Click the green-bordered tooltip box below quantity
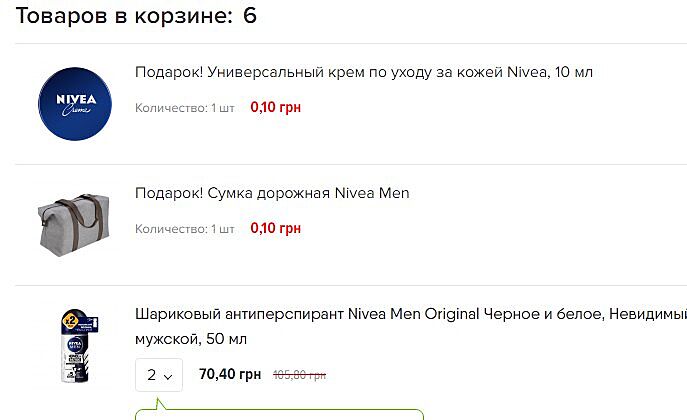Screen dimensions: 687x420 pos(280,412)
